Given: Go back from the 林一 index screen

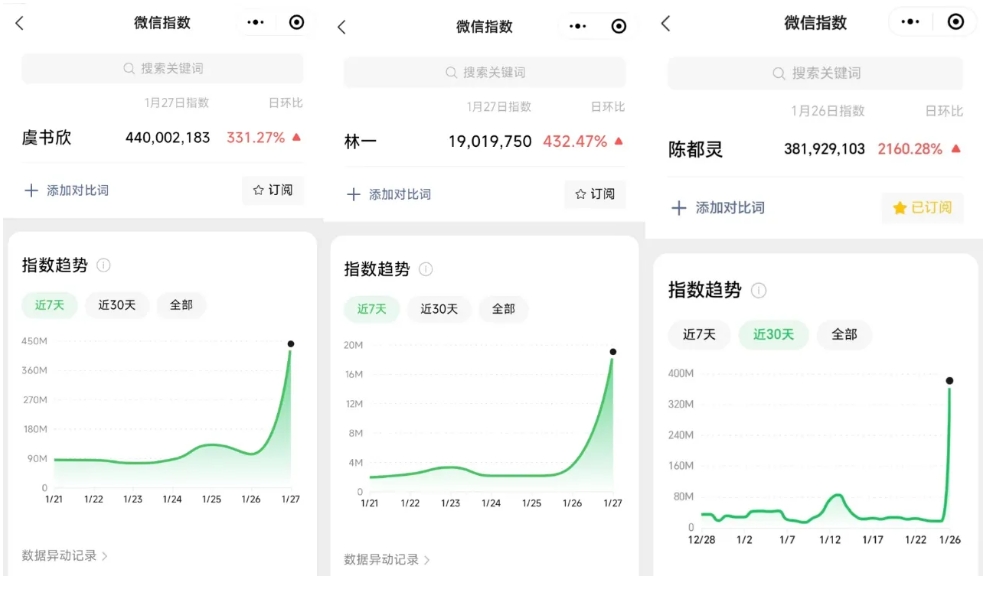Looking at the screenshot, I should 342,27.
